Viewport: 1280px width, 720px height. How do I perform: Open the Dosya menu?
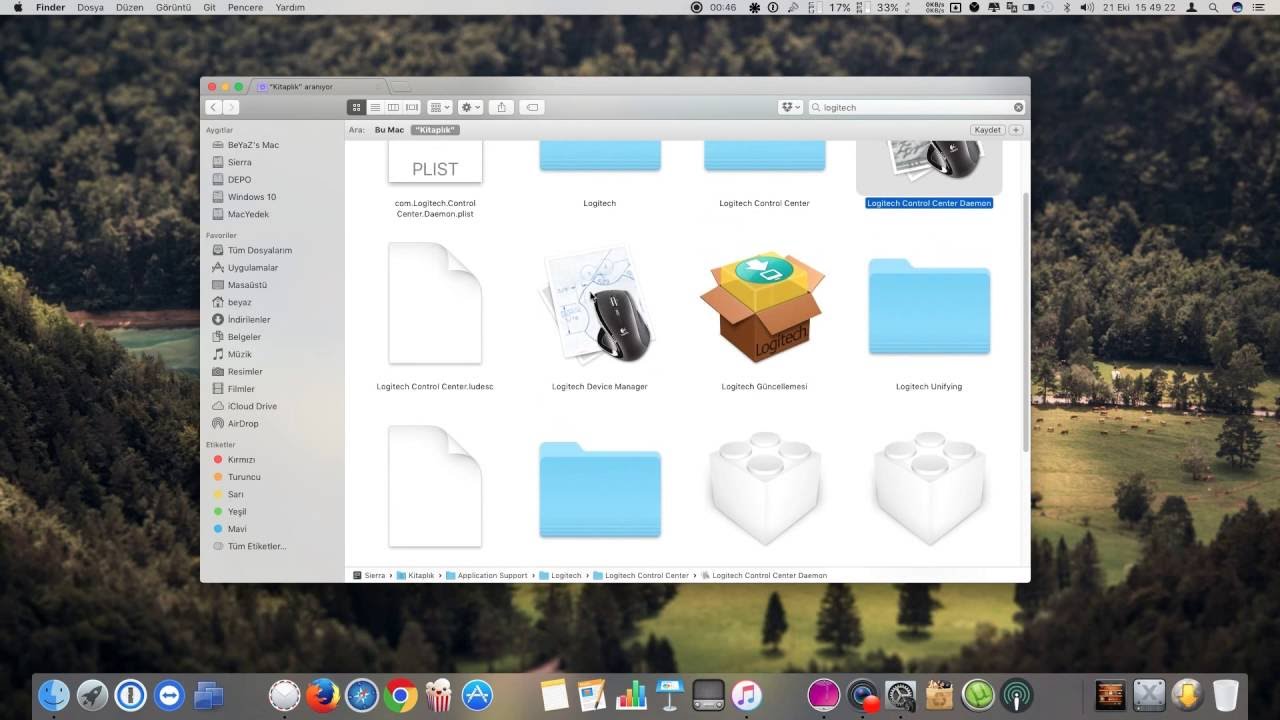tap(90, 7)
